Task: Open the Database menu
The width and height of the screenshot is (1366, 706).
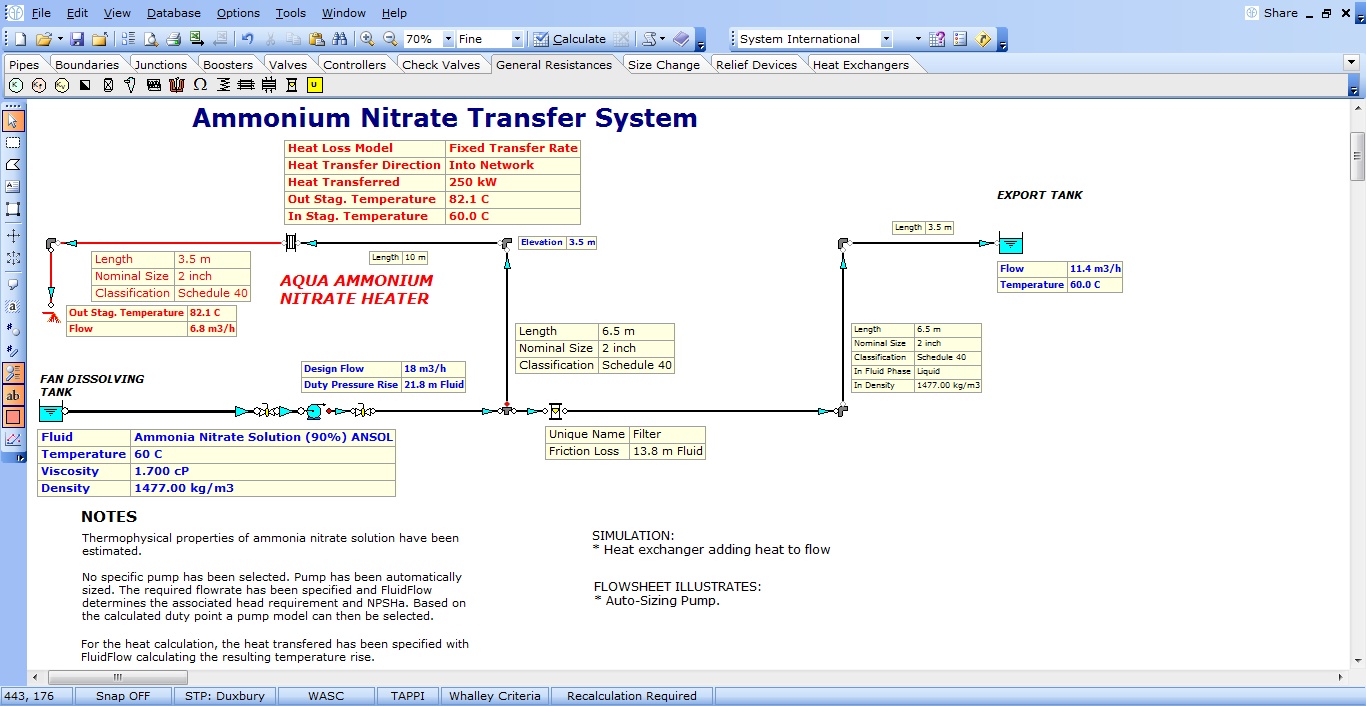Action: click(x=173, y=13)
